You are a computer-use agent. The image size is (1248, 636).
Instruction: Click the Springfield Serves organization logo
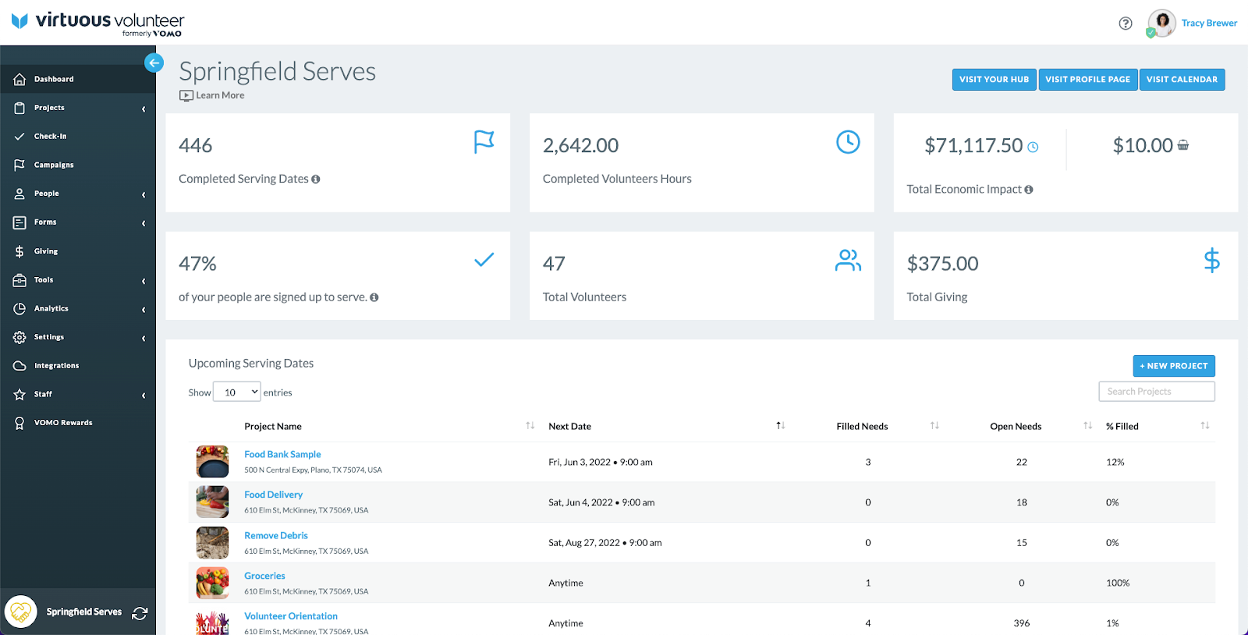click(x=21, y=612)
